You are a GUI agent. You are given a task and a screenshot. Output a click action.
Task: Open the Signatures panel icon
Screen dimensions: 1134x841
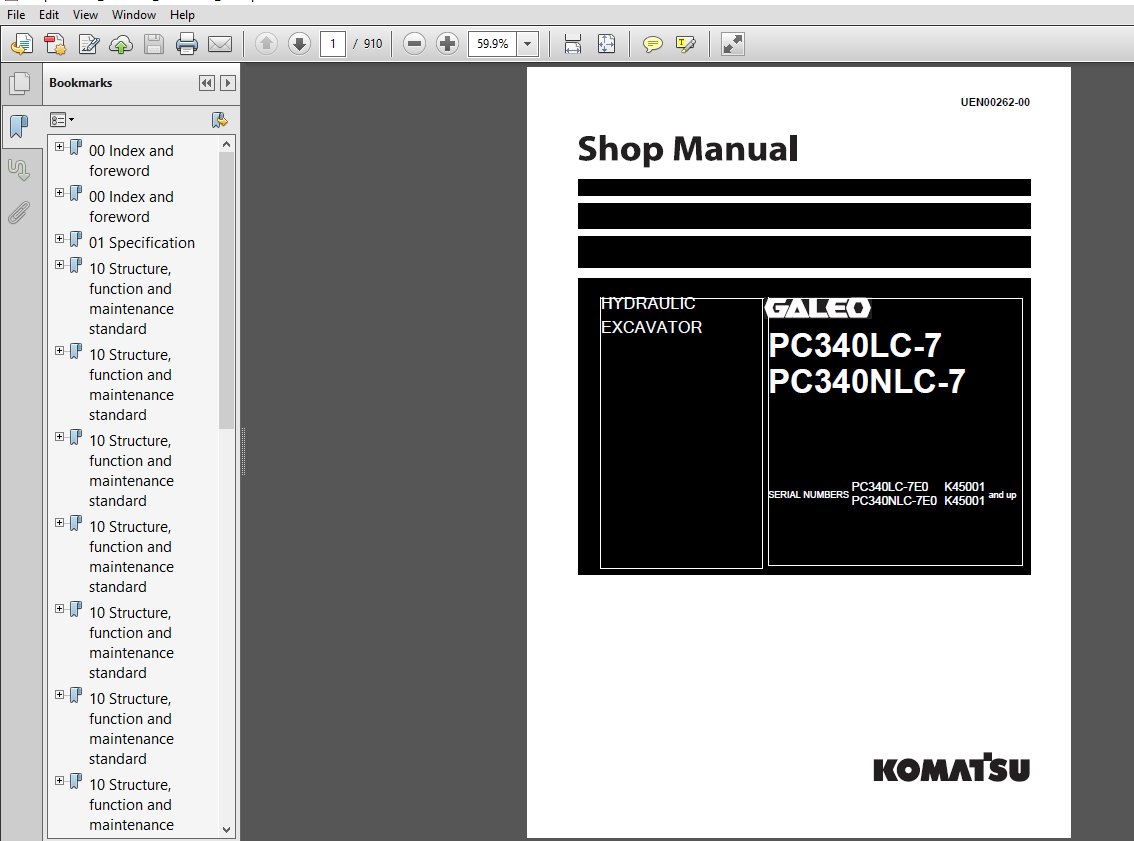pyautogui.click(x=19, y=170)
